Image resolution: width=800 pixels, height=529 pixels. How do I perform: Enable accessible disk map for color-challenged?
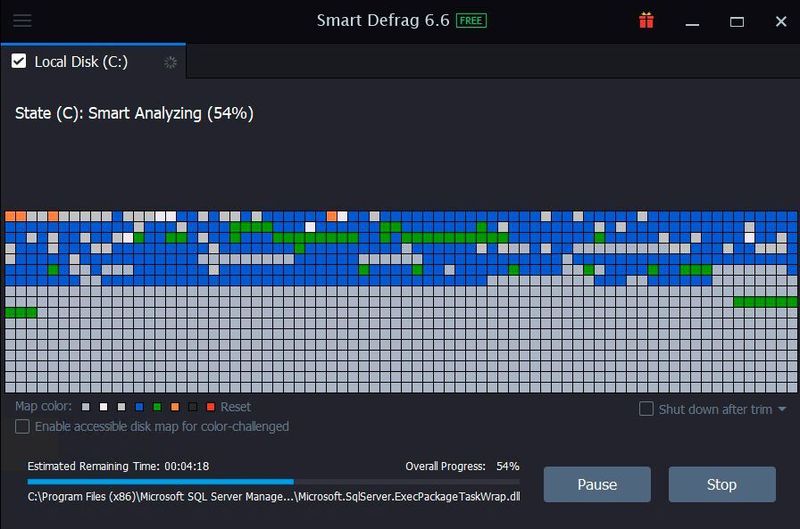click(22, 426)
